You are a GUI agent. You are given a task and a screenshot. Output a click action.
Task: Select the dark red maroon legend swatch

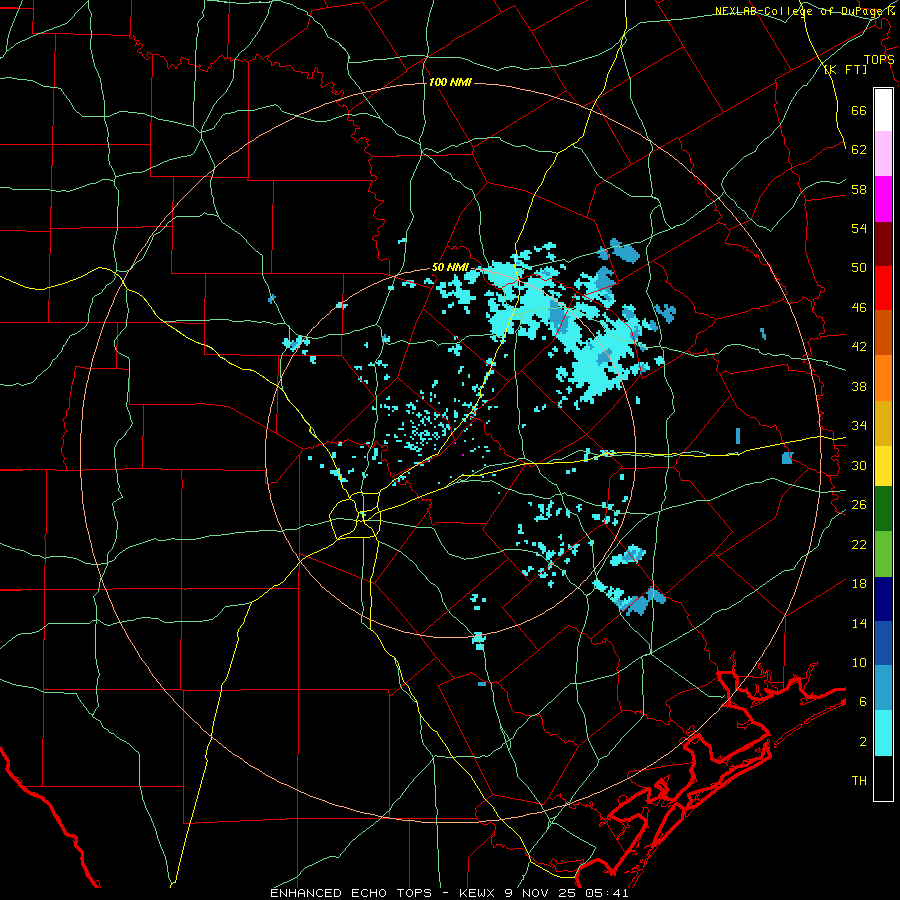tap(883, 243)
